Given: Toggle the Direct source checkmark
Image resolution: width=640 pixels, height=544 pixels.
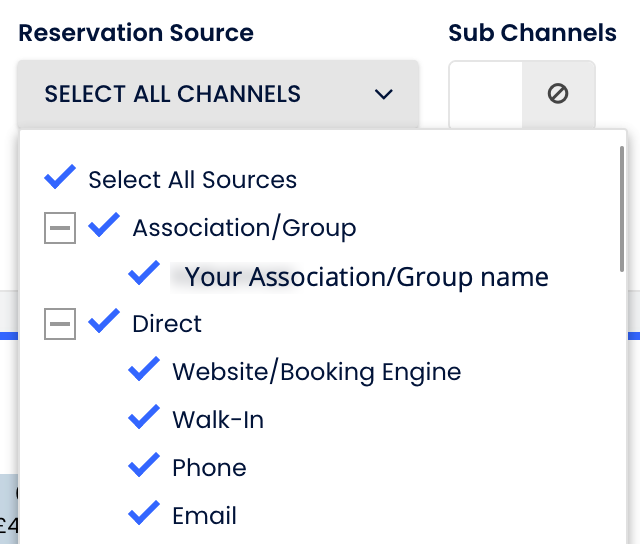Looking at the screenshot, I should [x=104, y=322].
